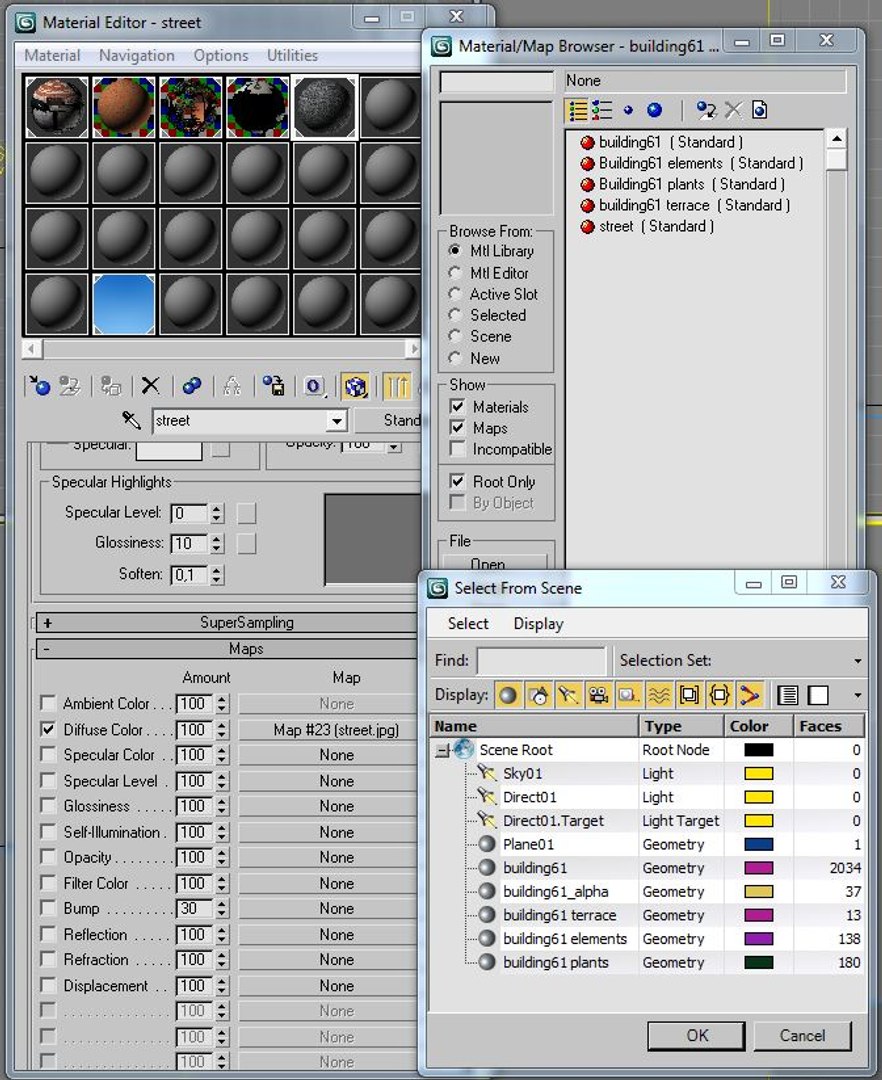882x1080 pixels.
Task: Open Display menu in Select From Scene
Action: point(538,623)
